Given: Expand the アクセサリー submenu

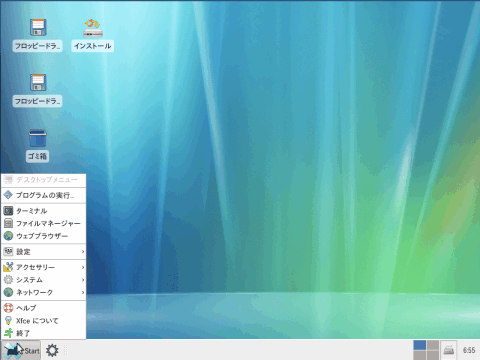Looking at the screenshot, I should [44, 267].
